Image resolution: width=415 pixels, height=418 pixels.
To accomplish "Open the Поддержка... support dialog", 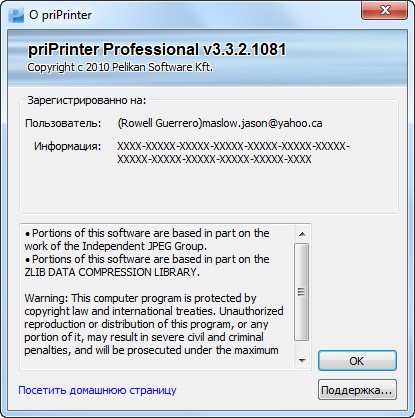I will click(x=357, y=390).
